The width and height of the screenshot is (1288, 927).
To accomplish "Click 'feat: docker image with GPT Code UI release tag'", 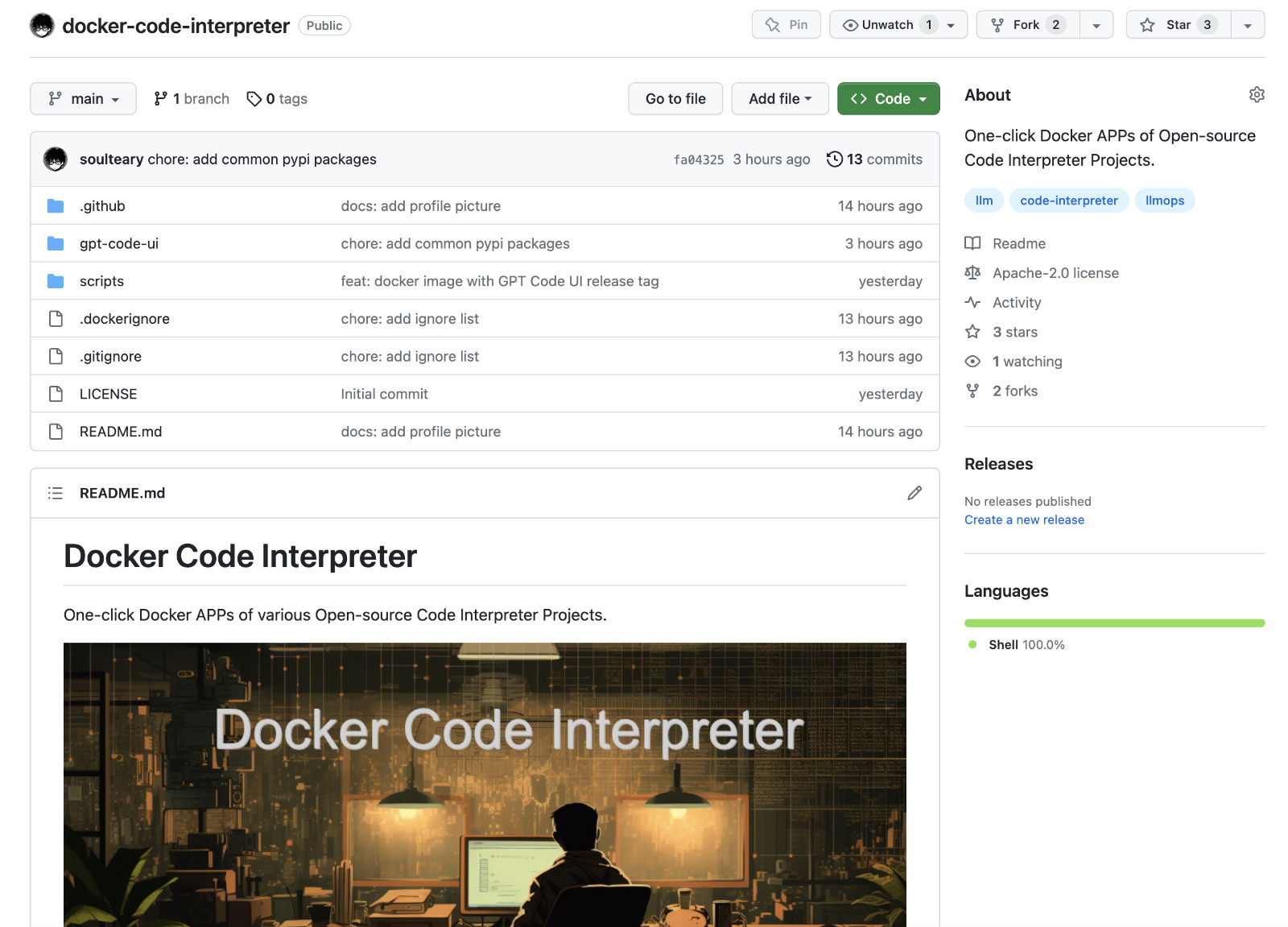I will tap(499, 281).
